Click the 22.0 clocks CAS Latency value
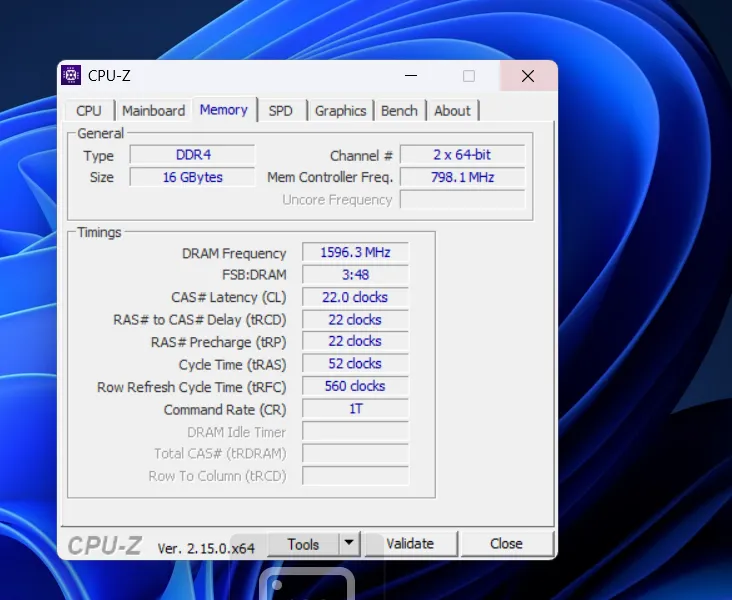This screenshot has height=600, width=732. [x=355, y=297]
